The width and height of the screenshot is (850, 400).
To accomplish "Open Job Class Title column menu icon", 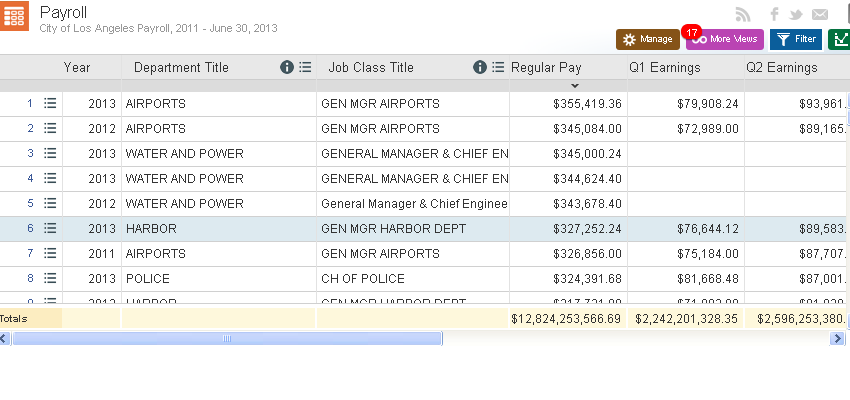I will pyautogui.click(x=498, y=67).
